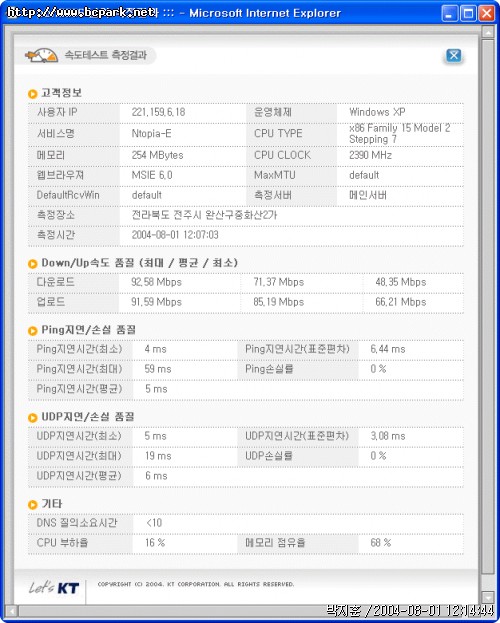Image resolution: width=500 pixels, height=623 pixels.
Task: Minimize the Internet Explorer window
Action: pos(450,14)
